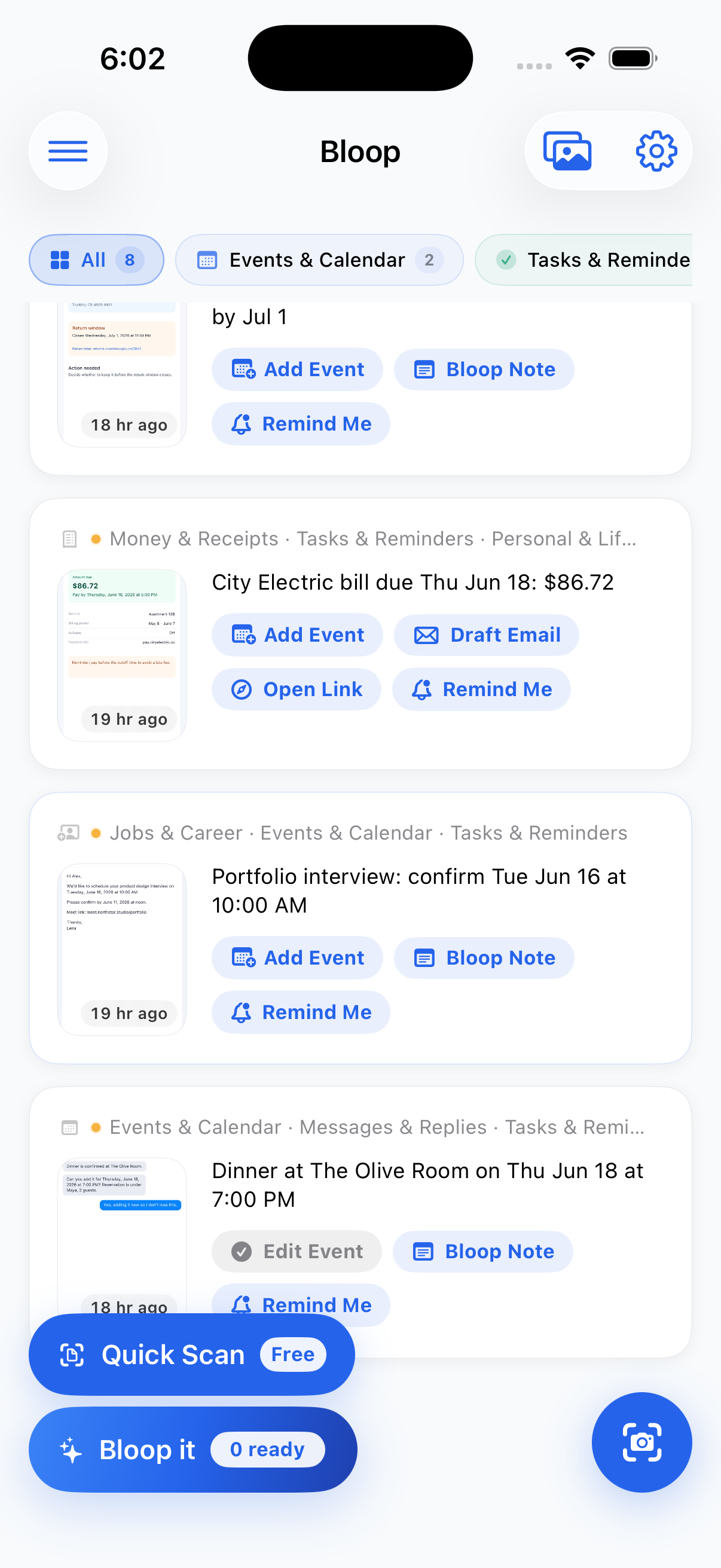Tap Edit Event for Olive Room dinner
The image size is (721, 1568).
tap(297, 1252)
